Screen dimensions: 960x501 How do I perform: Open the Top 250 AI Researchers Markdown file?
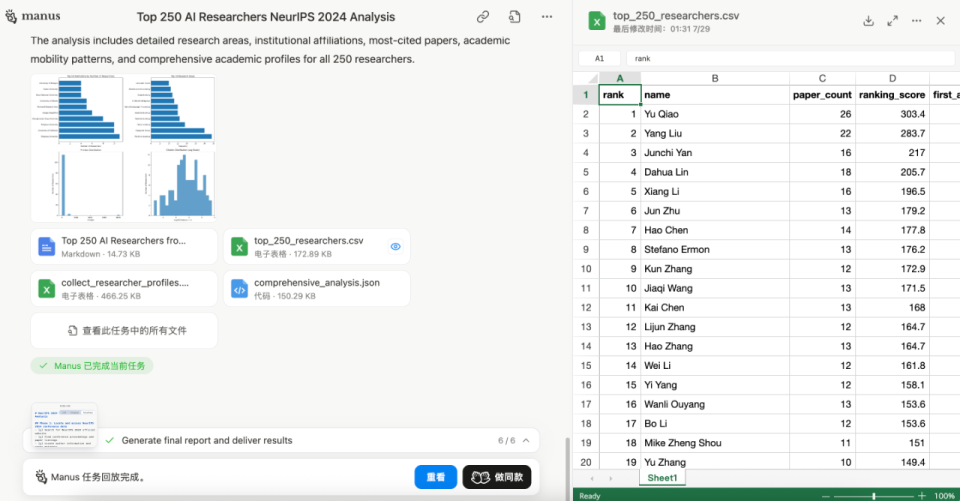click(124, 247)
